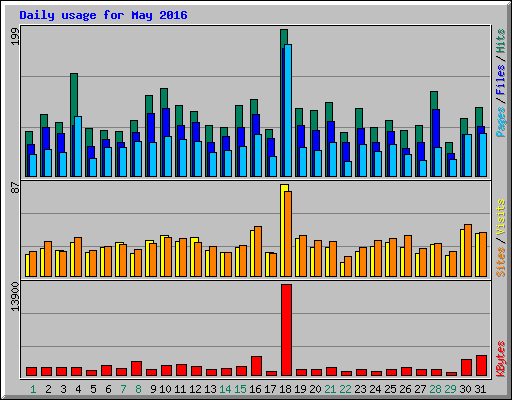The width and height of the screenshot is (512, 400).
Task: Click the 13900 axis maximum label
Action: pyautogui.click(x=15, y=297)
